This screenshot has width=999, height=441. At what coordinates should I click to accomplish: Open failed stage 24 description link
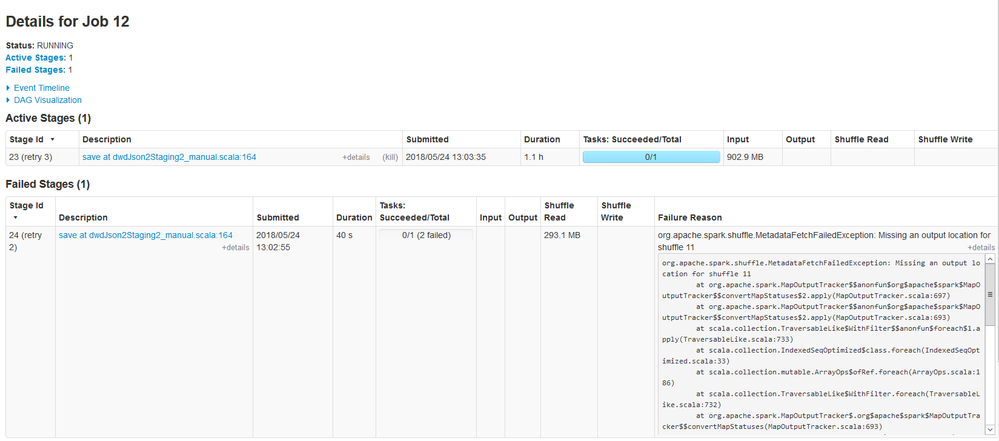145,235
